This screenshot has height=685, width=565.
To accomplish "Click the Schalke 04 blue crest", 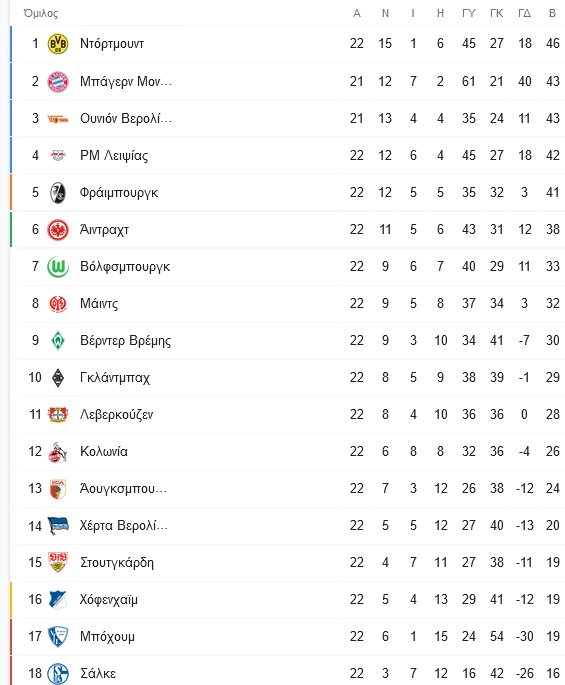I will pos(58,674).
